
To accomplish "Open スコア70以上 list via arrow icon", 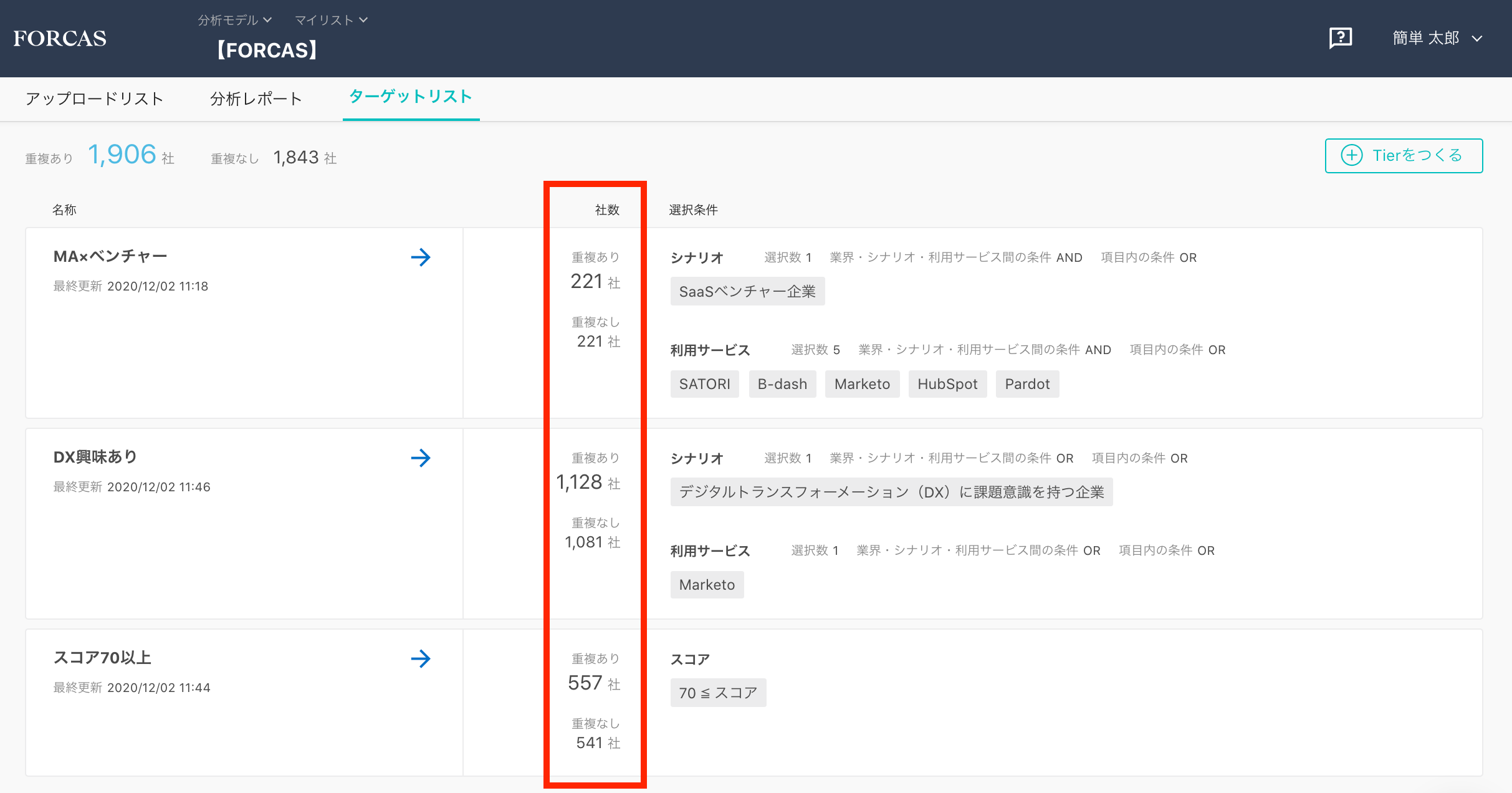I will click(421, 659).
